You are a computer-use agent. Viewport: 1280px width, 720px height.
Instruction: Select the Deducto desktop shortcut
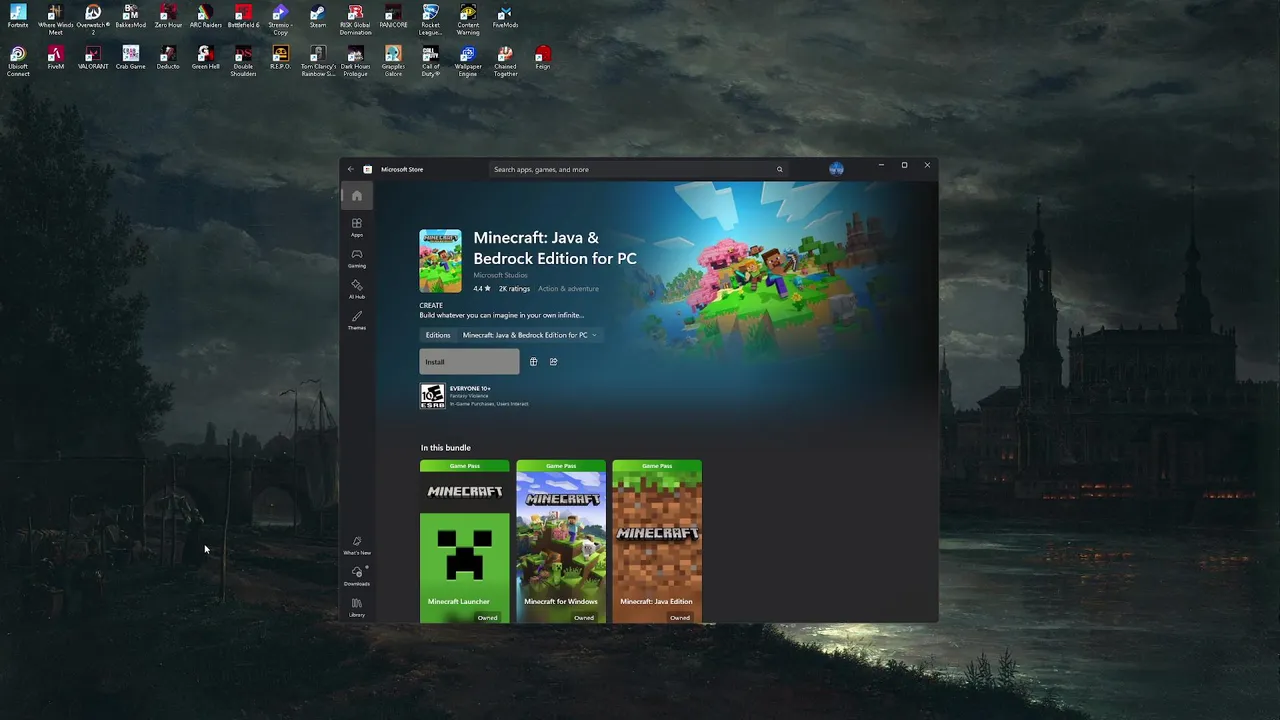(x=168, y=58)
